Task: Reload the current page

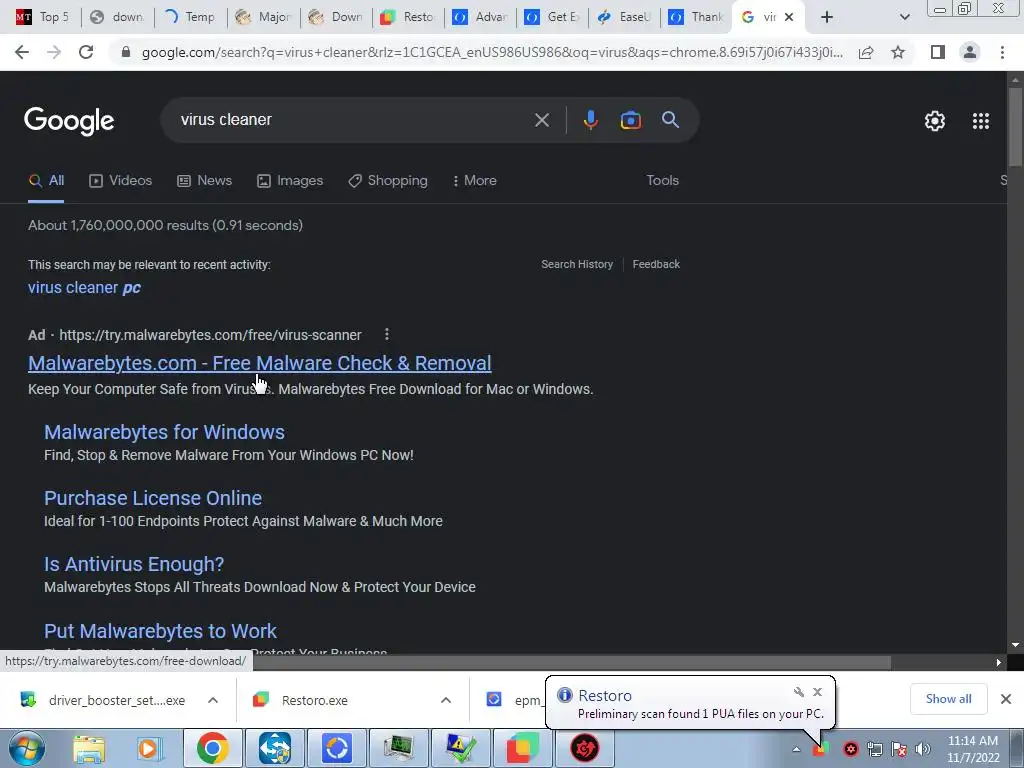Action: 86,52
